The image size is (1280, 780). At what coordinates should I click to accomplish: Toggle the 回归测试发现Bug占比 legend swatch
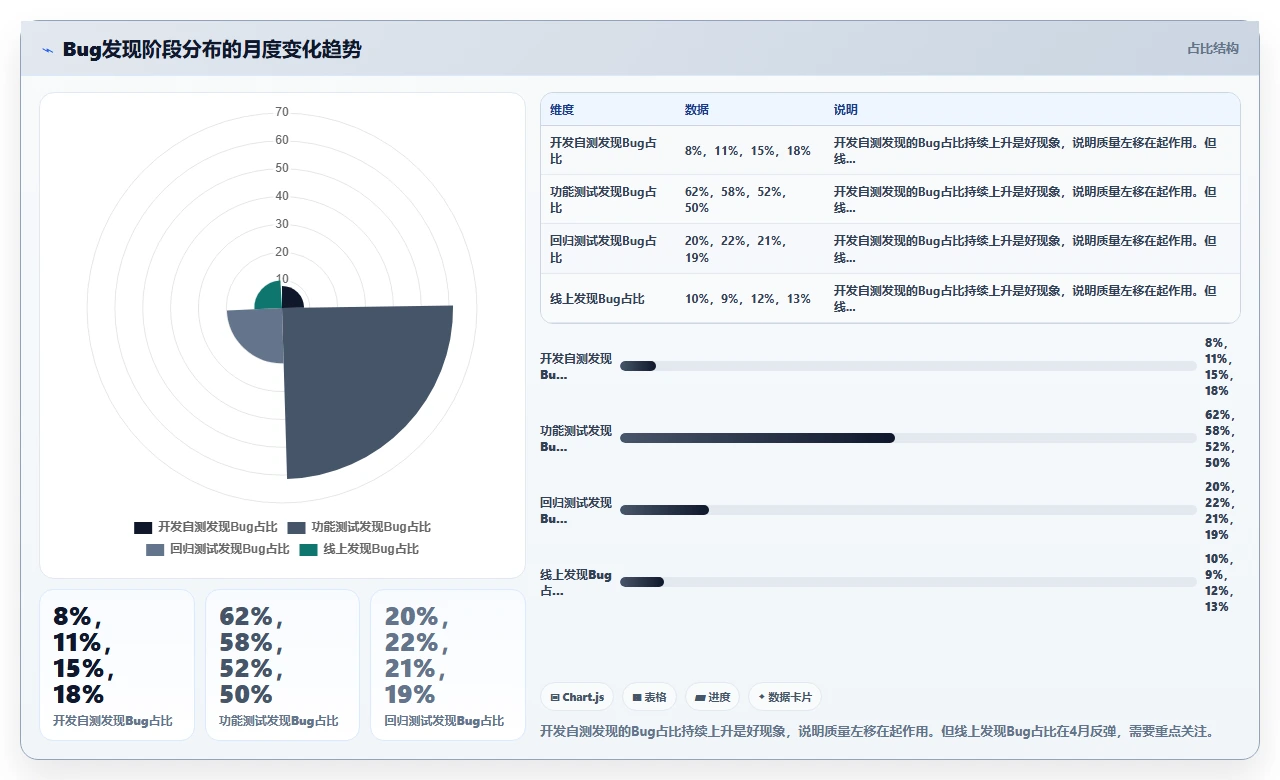pos(155,549)
